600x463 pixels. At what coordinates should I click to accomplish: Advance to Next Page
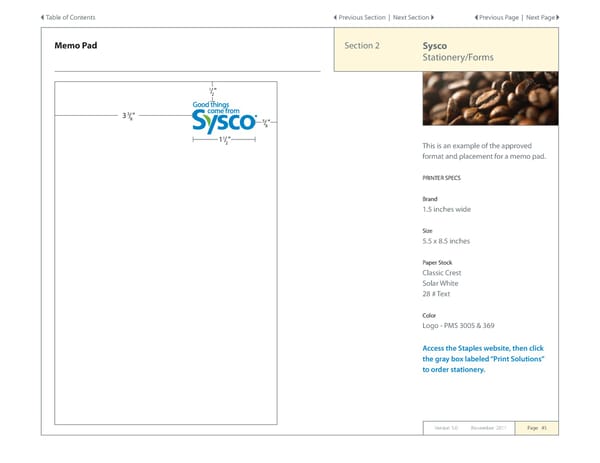click(x=539, y=17)
